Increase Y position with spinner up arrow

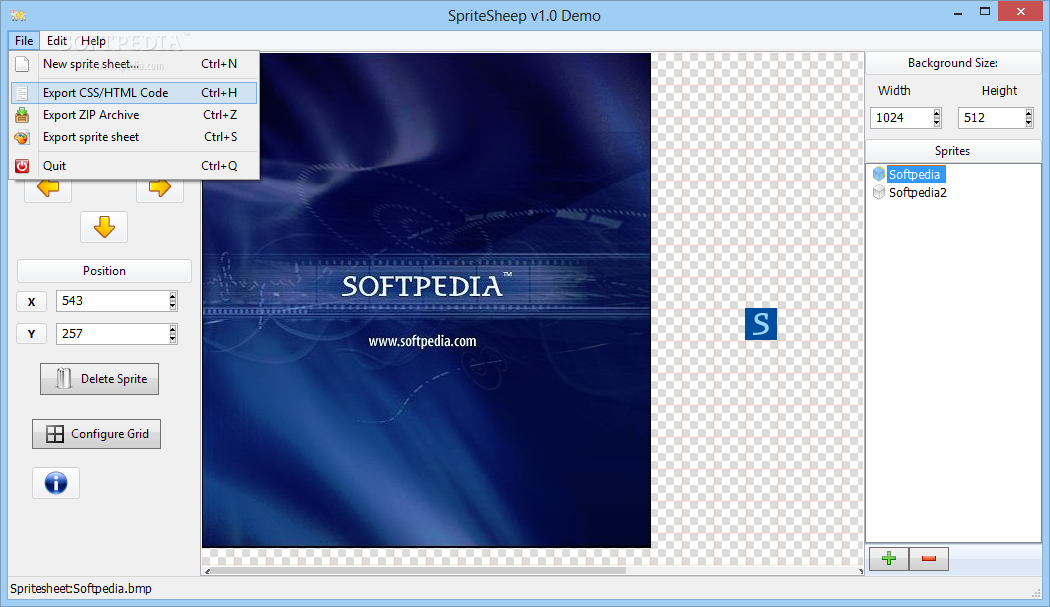tap(173, 329)
